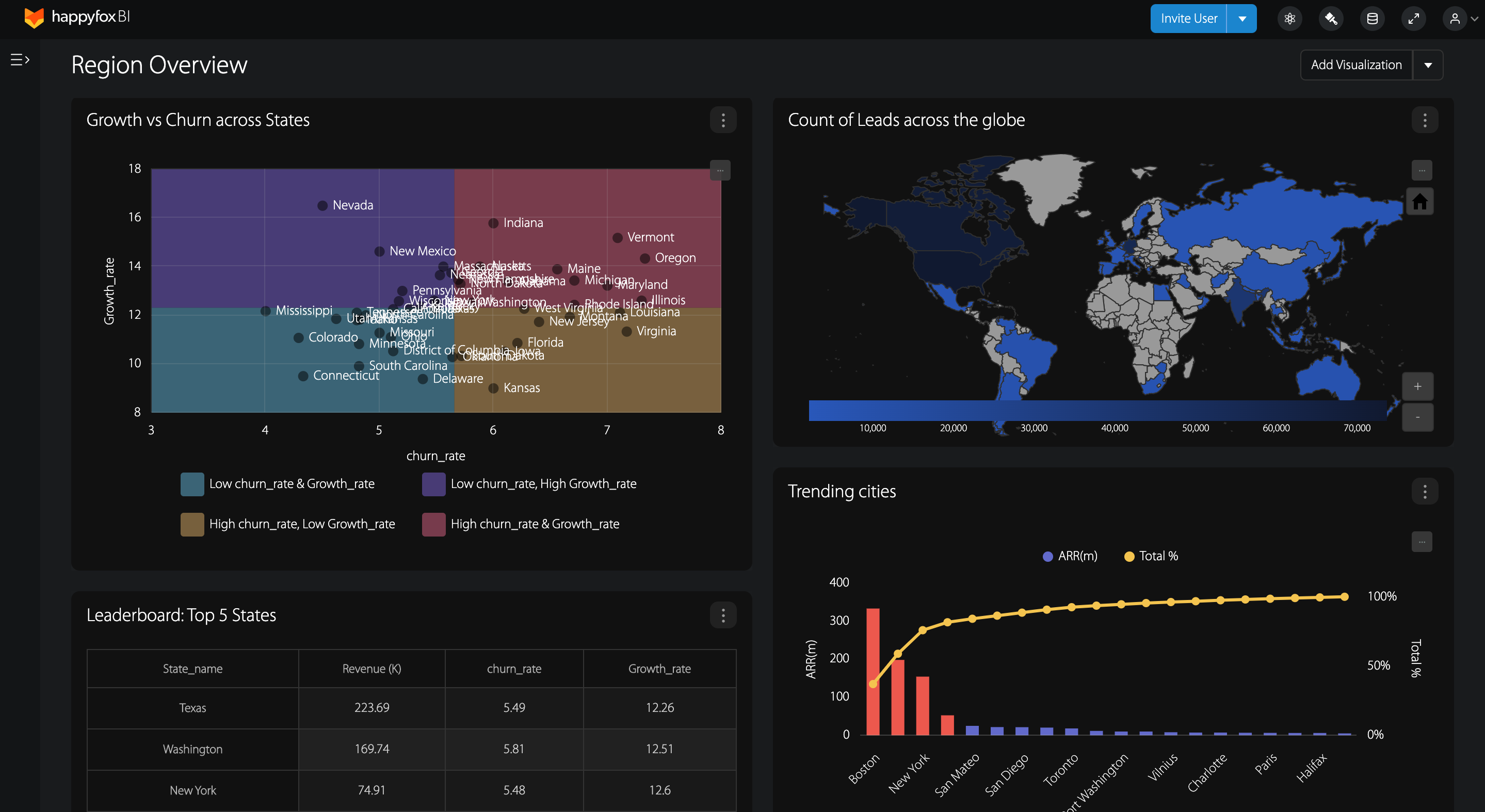Open Leaderboard Top 5 States kebab menu
Image resolution: width=1485 pixels, height=812 pixels.
(x=723, y=615)
